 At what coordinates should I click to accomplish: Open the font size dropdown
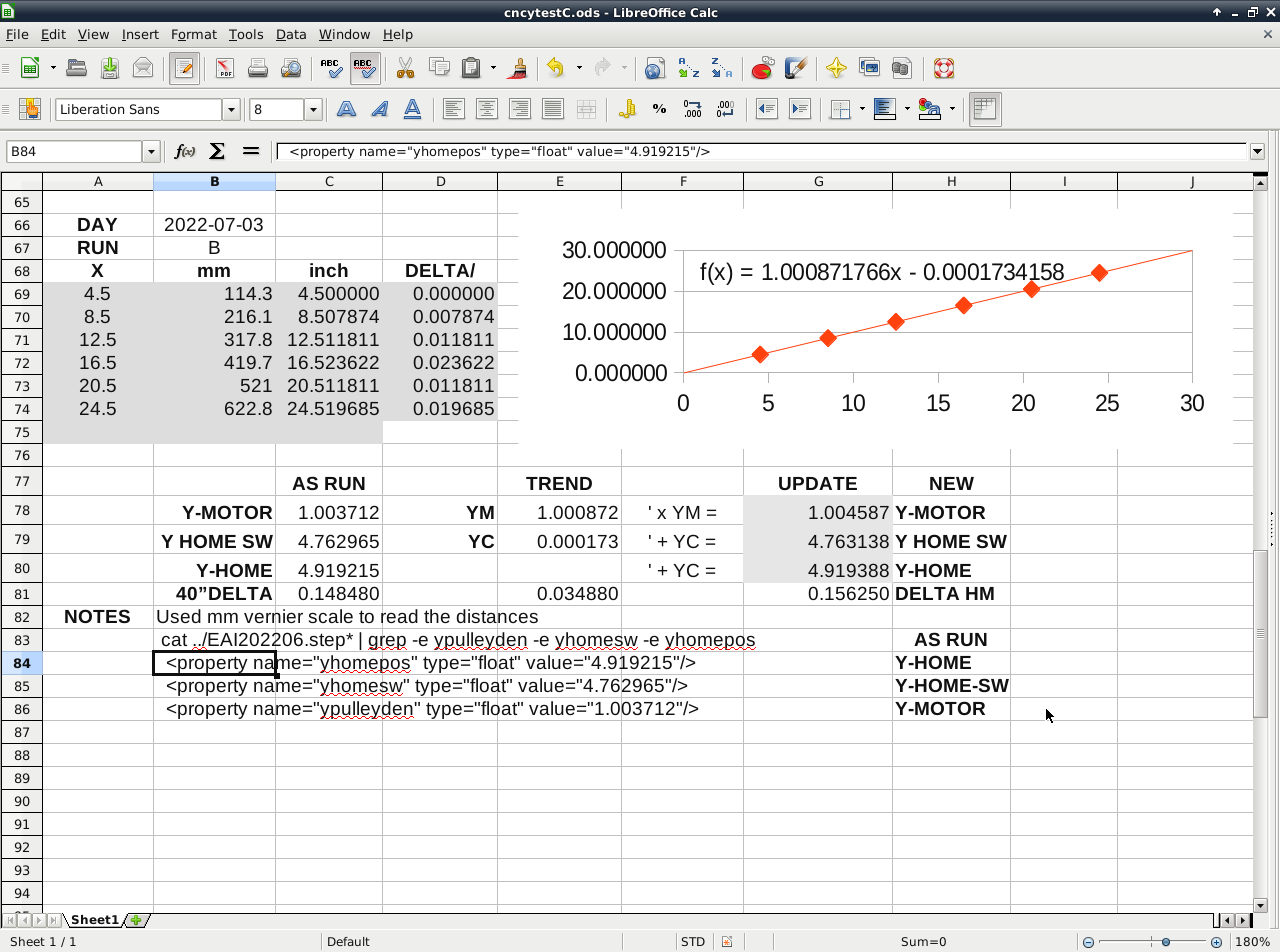click(x=313, y=110)
